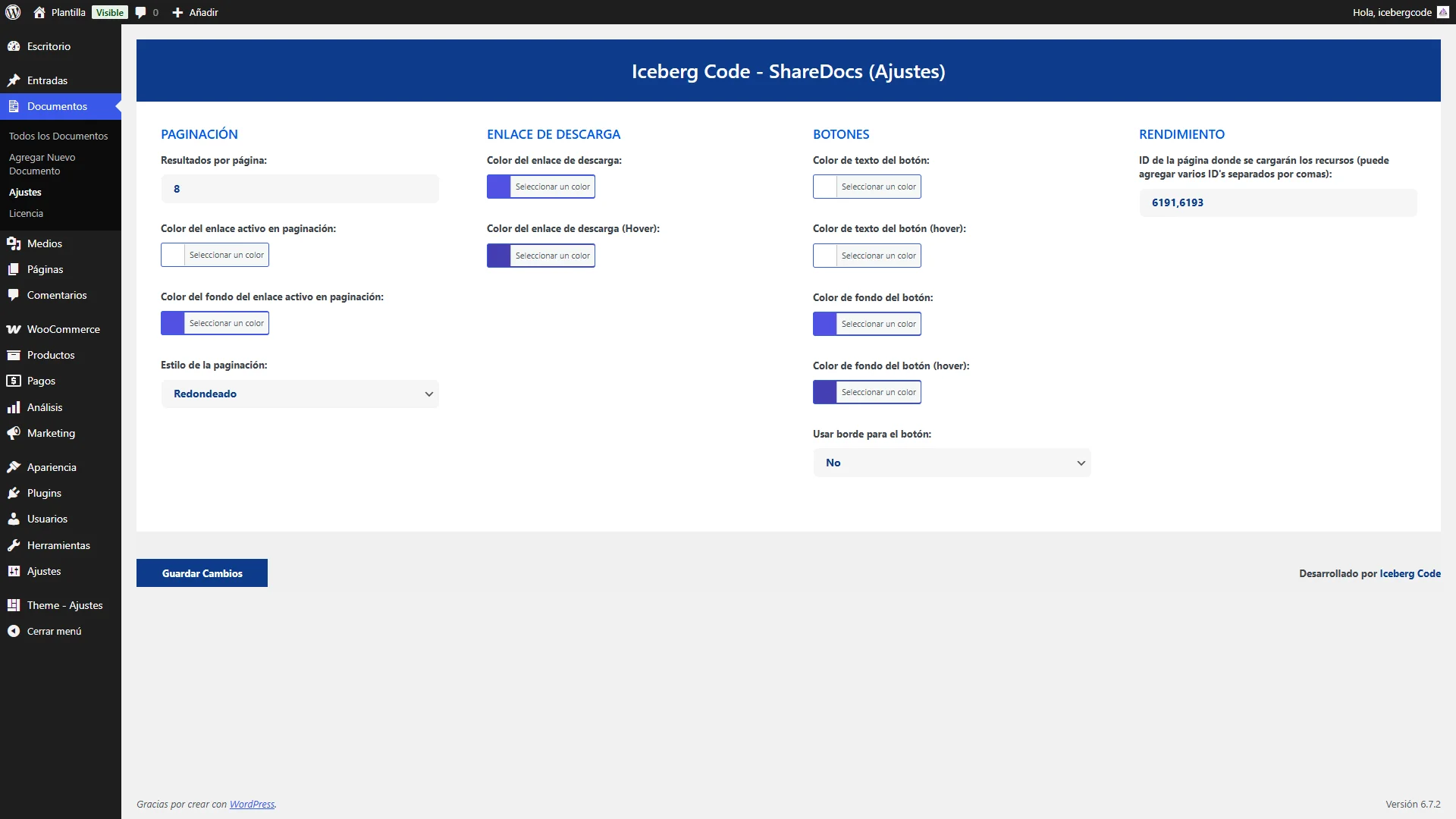Open the Usuarios menu label

tap(47, 519)
